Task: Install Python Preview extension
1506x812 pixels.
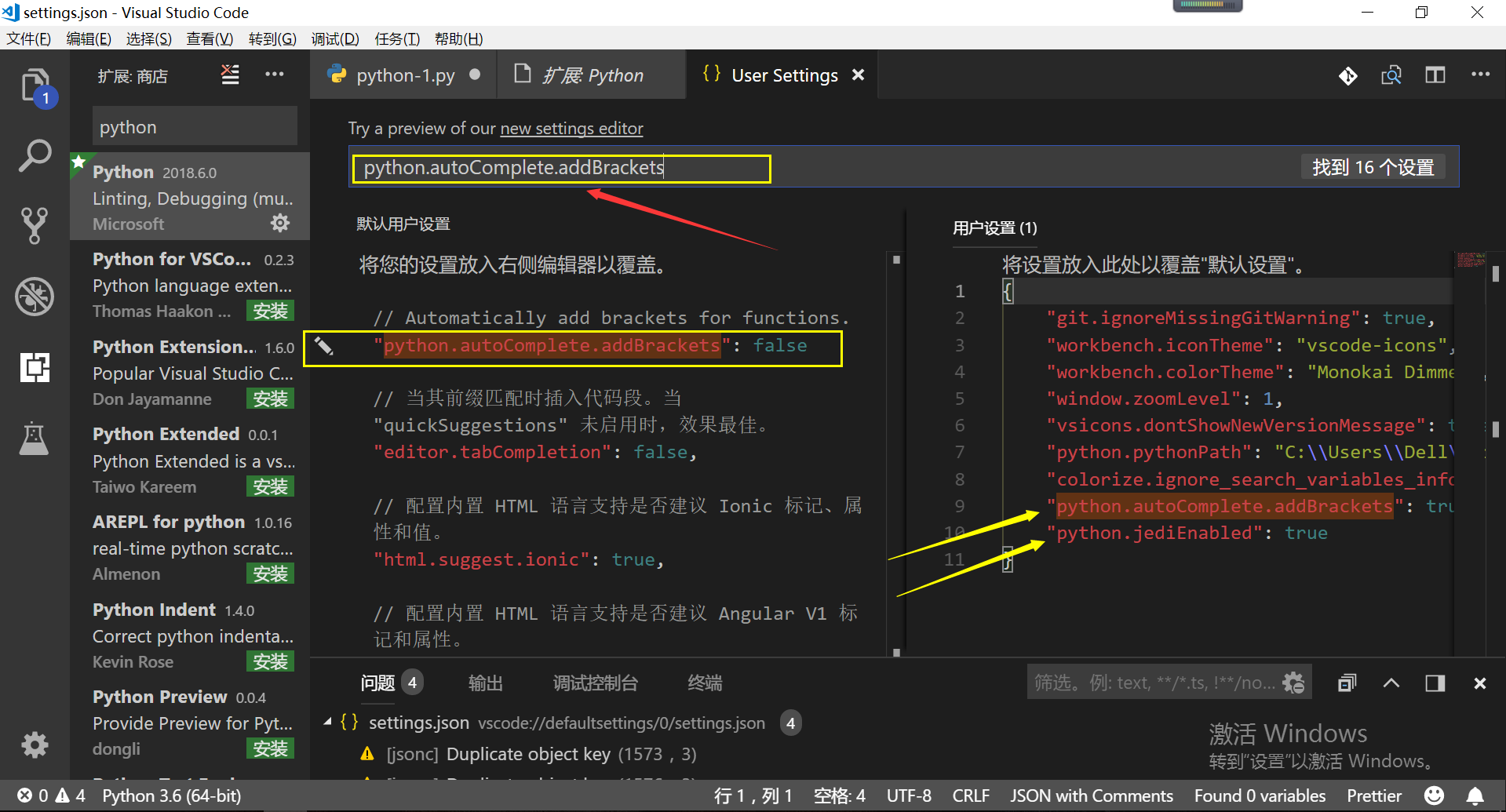Action: point(270,749)
